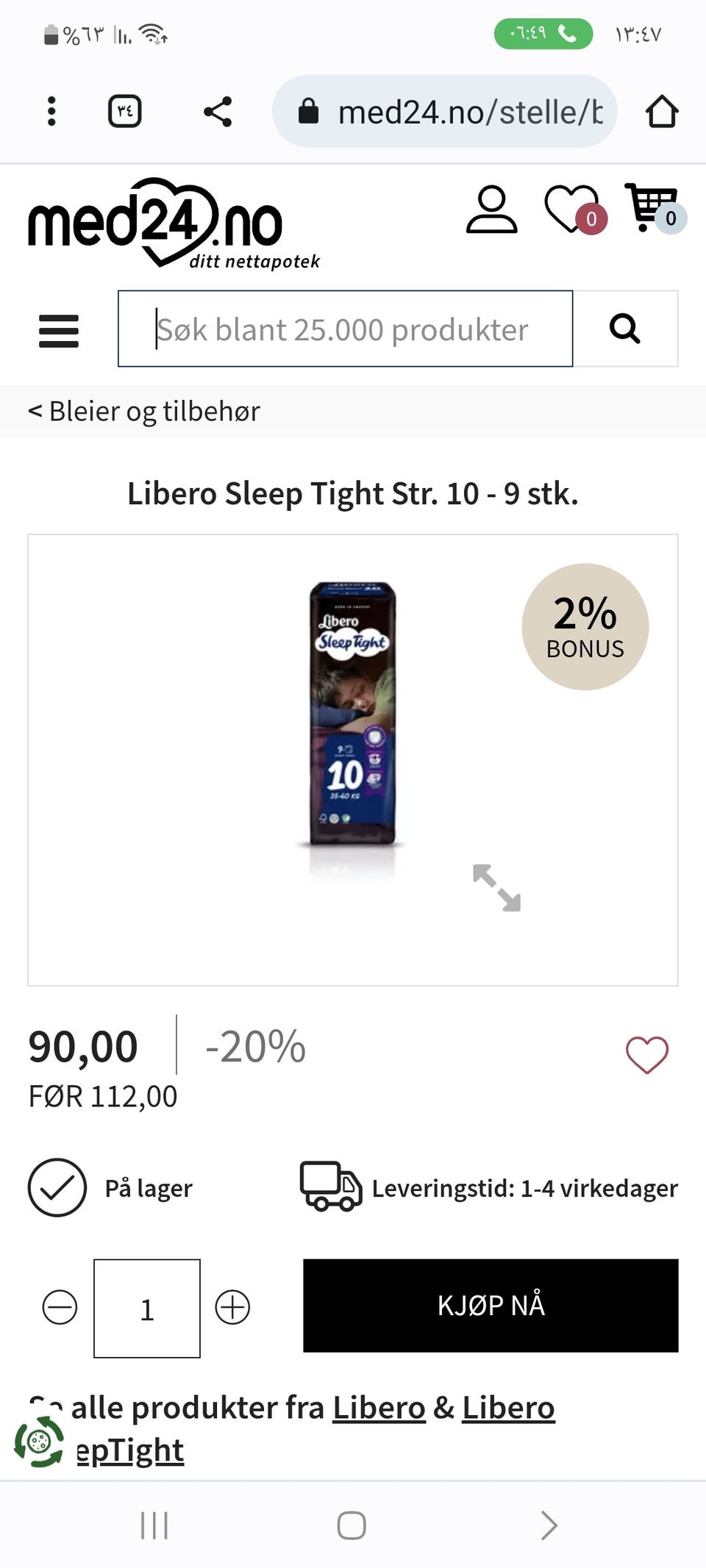706x1568 pixels.
Task: Open the hamburger site menu
Action: click(59, 331)
